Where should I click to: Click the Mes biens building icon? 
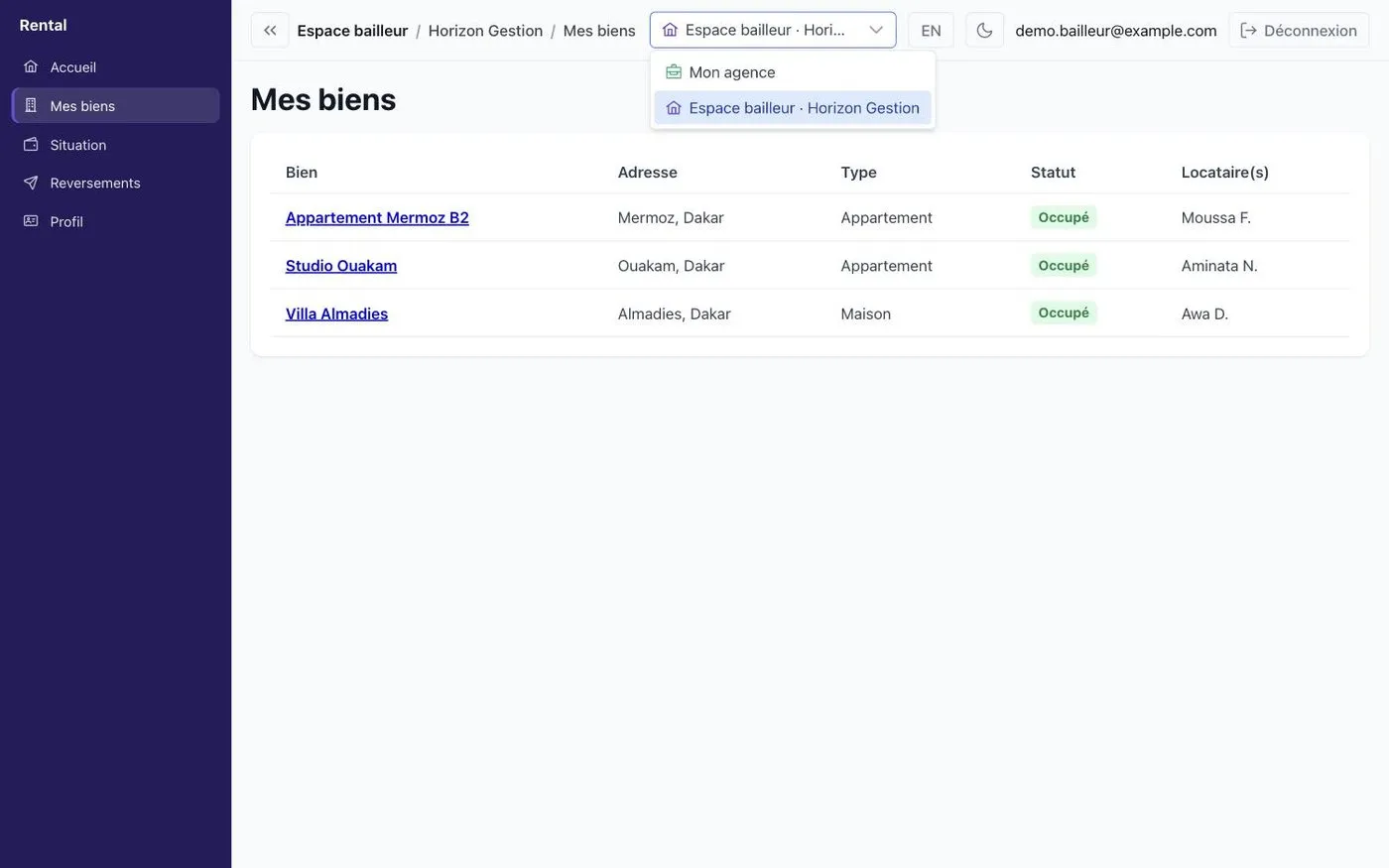[x=31, y=105]
